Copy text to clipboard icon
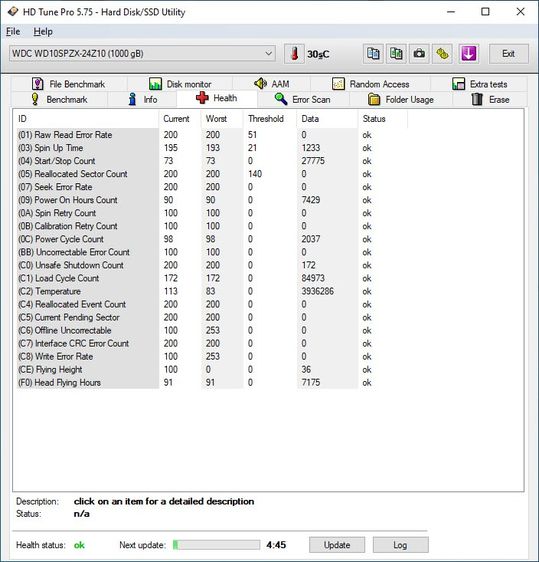This screenshot has height=562, width=539. (373, 54)
